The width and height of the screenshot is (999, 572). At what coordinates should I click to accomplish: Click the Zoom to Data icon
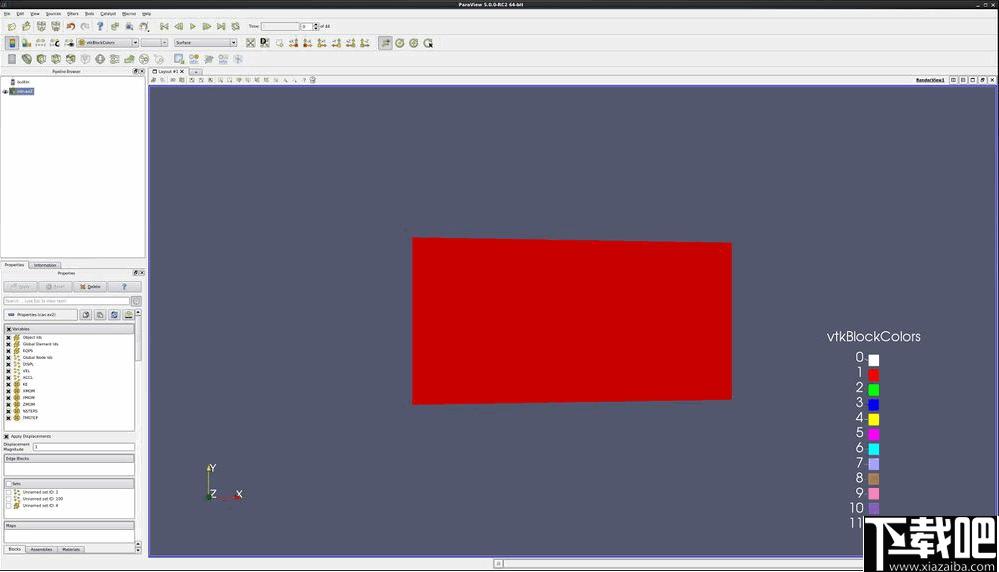[x=264, y=43]
